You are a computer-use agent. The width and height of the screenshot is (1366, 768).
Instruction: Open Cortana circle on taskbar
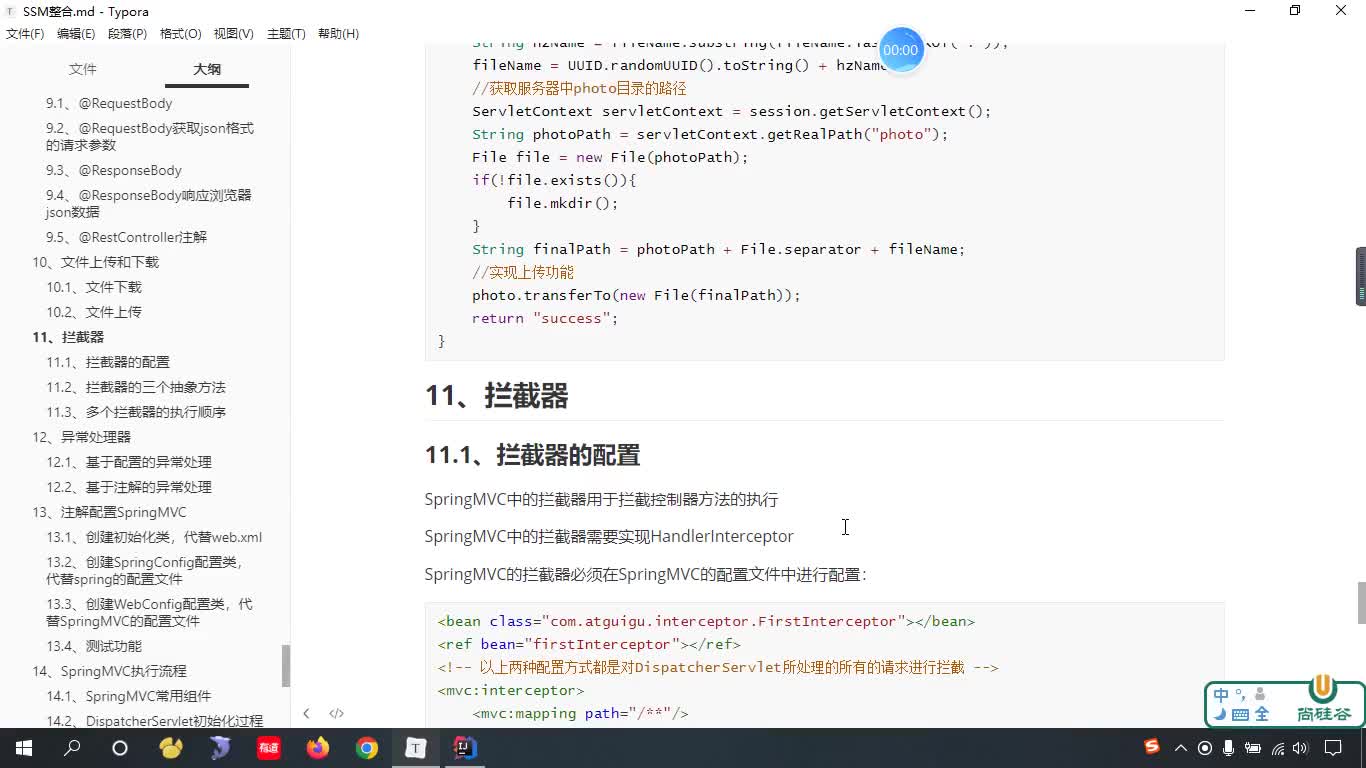120,748
